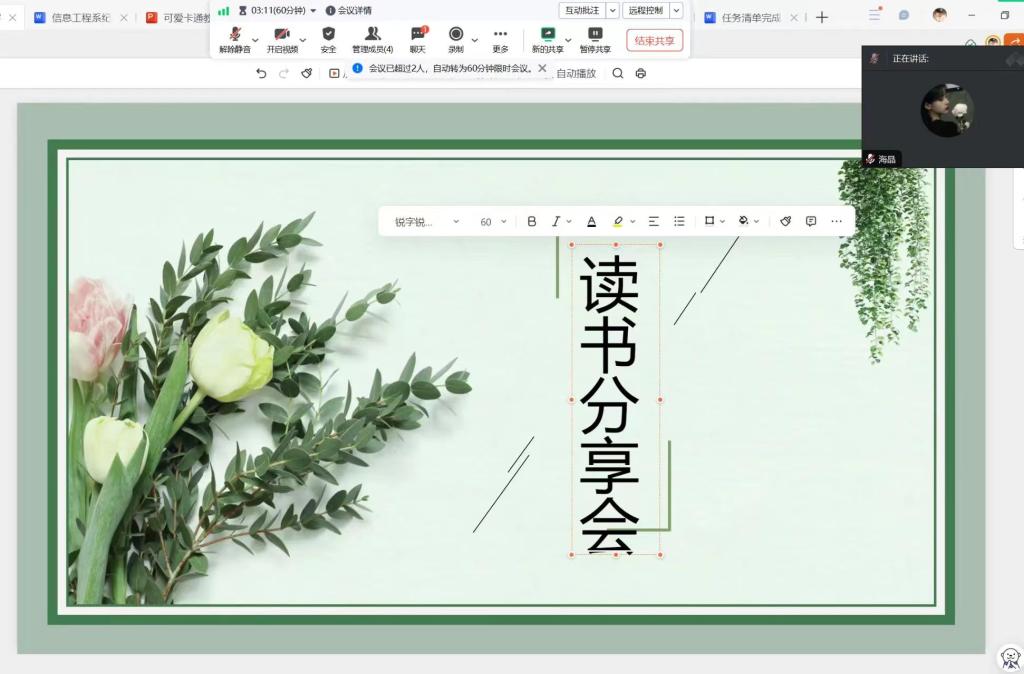Apply font color with underlined A
The width and height of the screenshot is (1024, 674).
[x=591, y=221]
